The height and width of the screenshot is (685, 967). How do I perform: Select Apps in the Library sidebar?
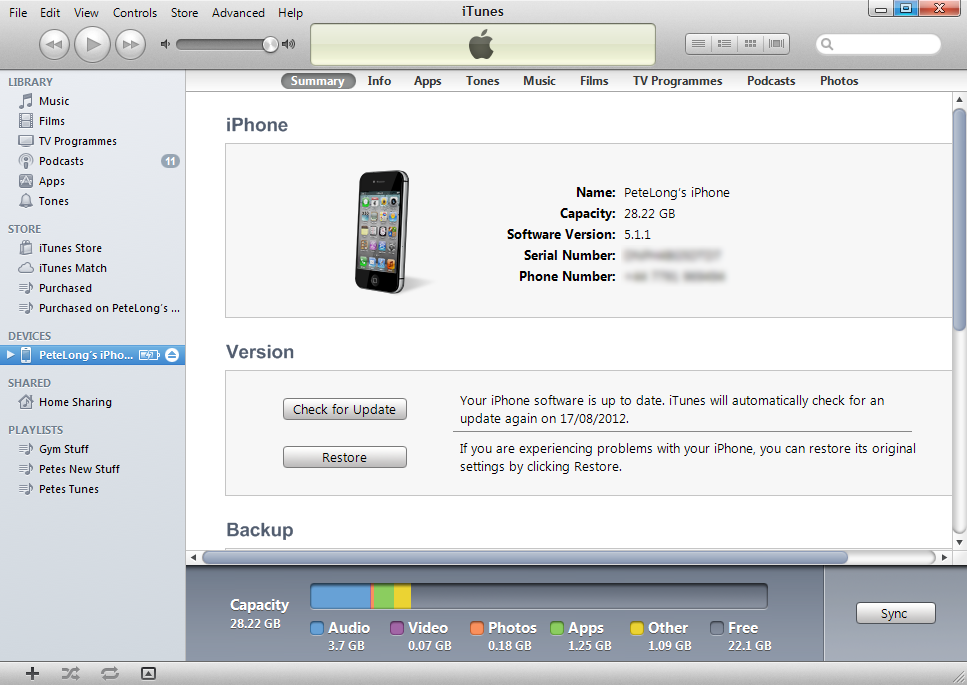tap(93, 181)
